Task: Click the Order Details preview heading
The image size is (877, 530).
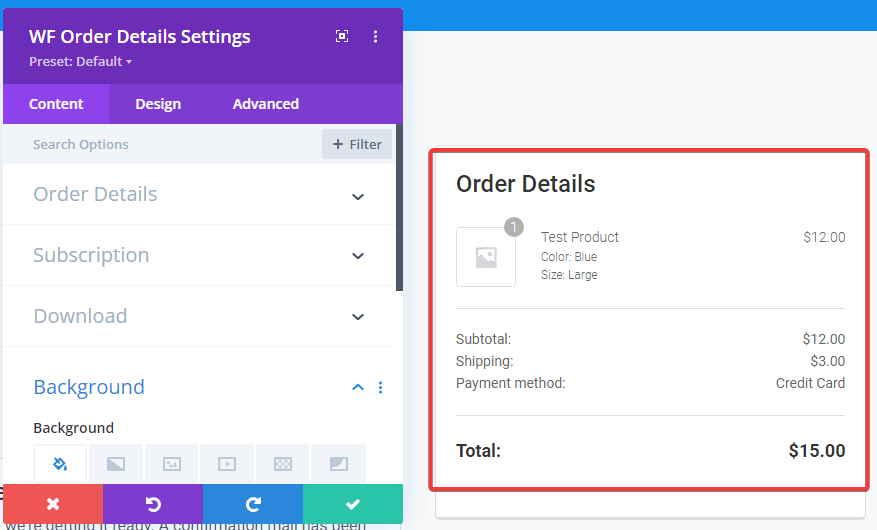Action: (x=526, y=184)
